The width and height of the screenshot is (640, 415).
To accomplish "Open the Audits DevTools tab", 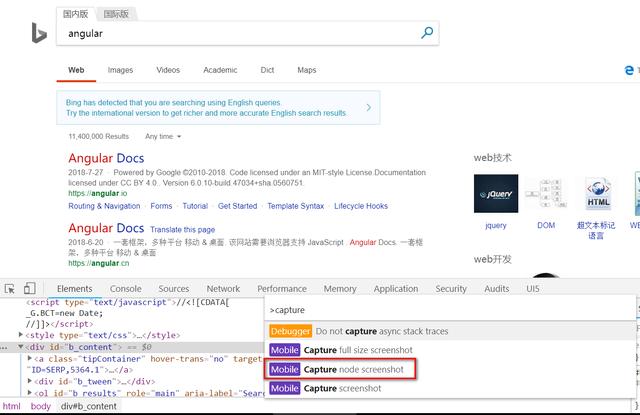I will pyautogui.click(x=497, y=289).
